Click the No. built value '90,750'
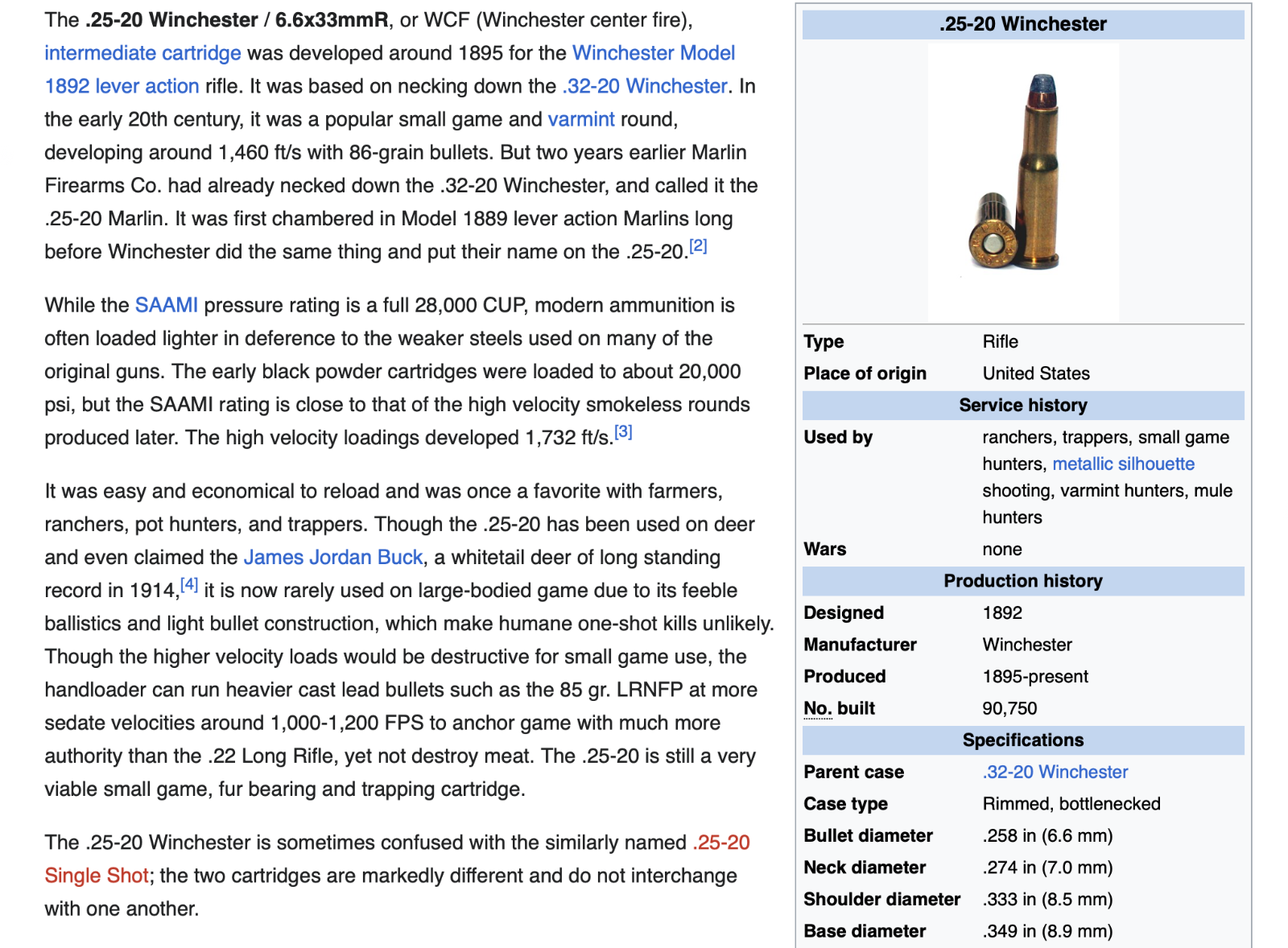Viewport: 1288px width, 948px height. pyautogui.click(x=1009, y=708)
